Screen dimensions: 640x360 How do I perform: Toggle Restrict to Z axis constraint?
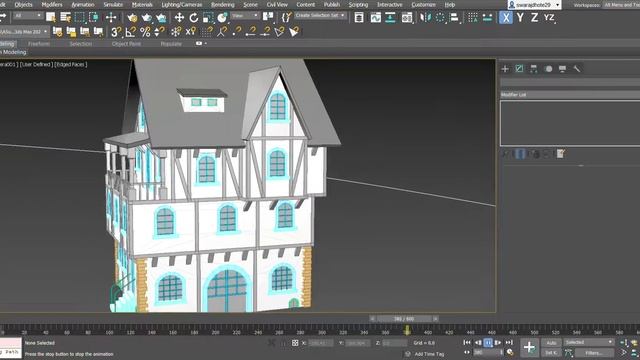point(534,18)
